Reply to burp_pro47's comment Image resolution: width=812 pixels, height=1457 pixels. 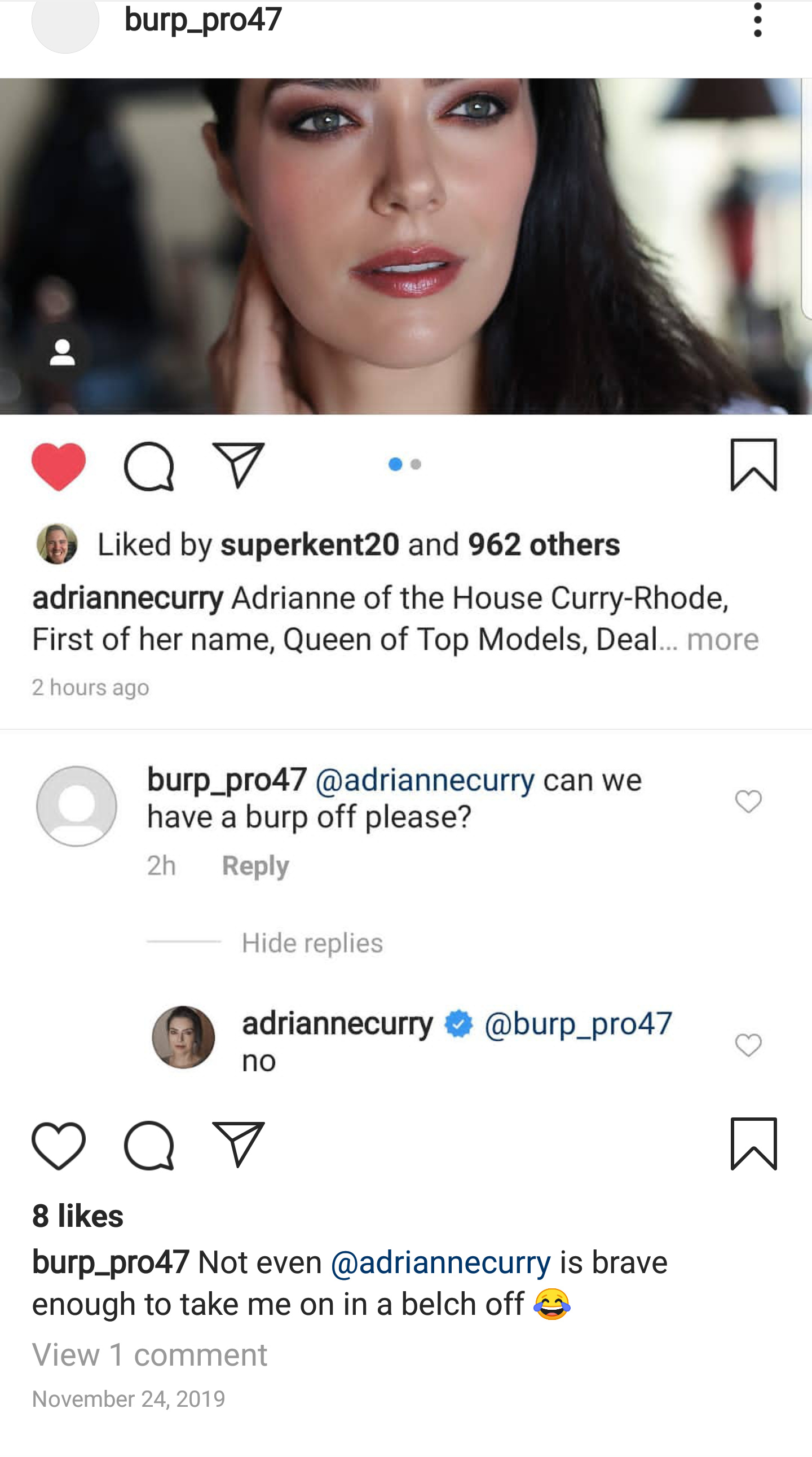pos(255,865)
